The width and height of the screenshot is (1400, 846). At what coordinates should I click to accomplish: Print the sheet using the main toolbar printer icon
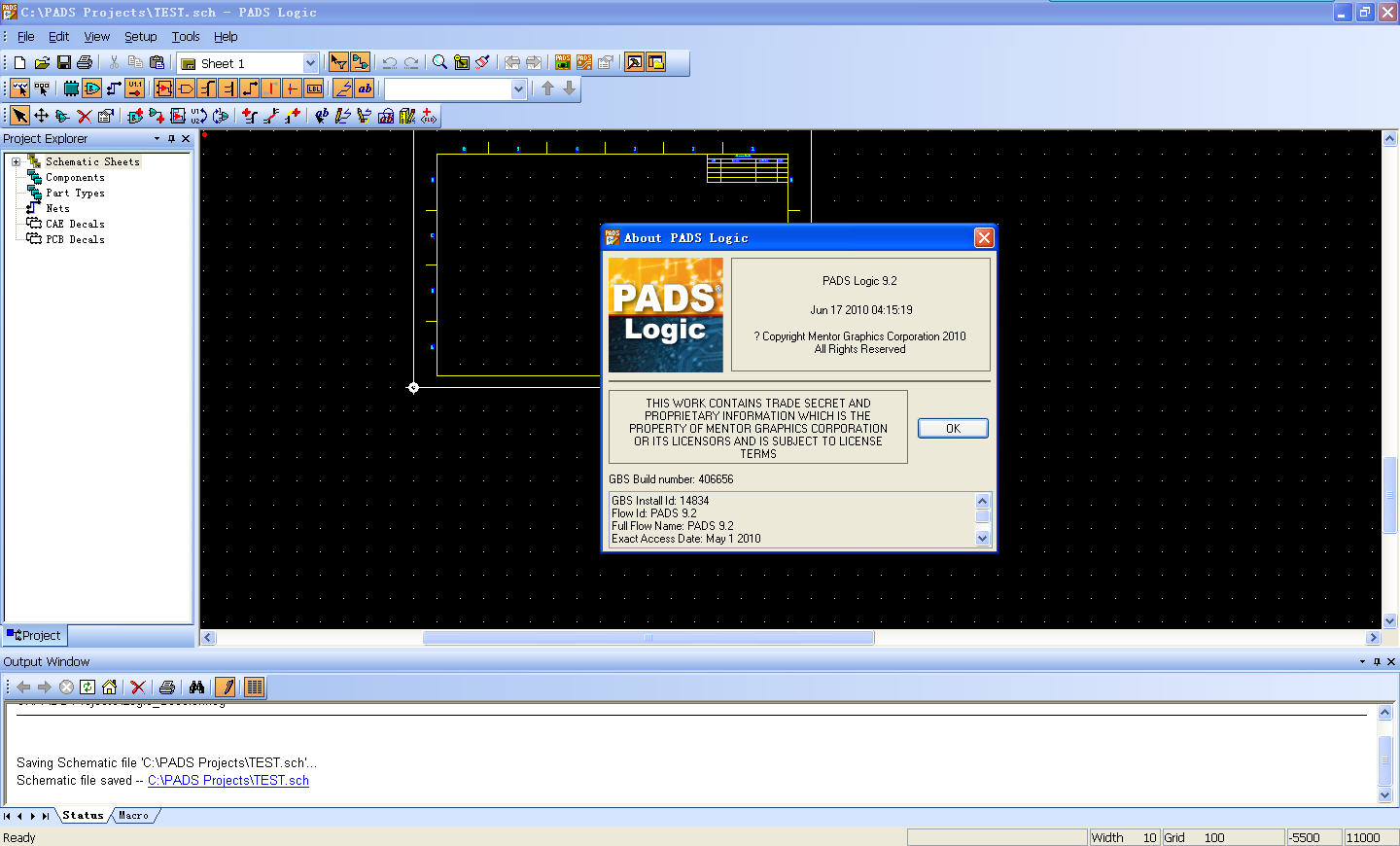[85, 62]
